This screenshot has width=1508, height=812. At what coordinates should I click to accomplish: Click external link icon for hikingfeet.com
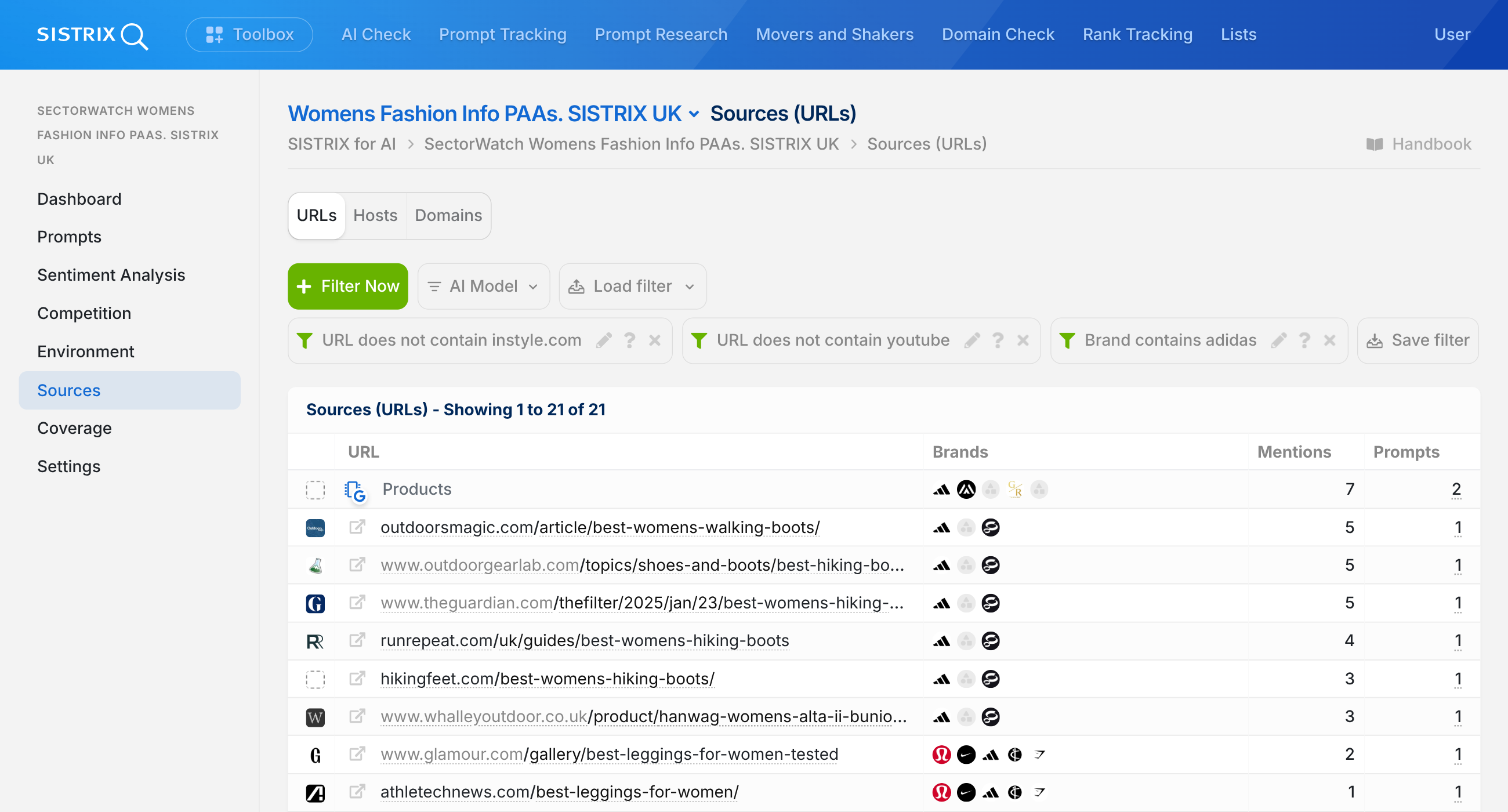[357, 678]
